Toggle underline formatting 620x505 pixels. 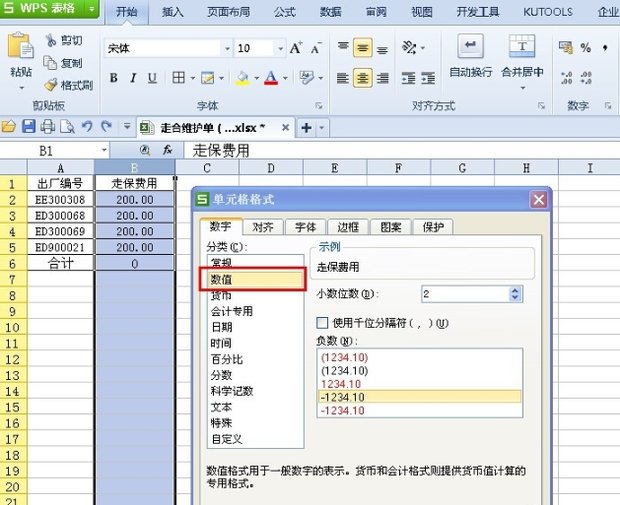tap(152, 78)
